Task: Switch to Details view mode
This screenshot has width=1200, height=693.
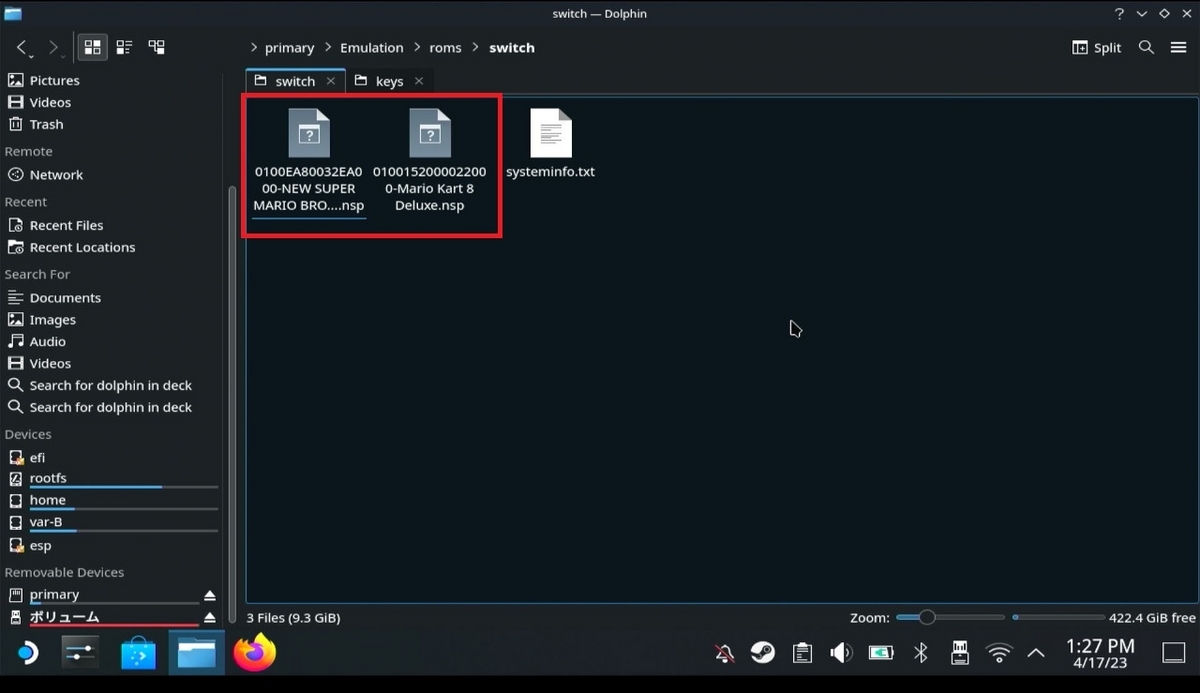Action: point(156,47)
